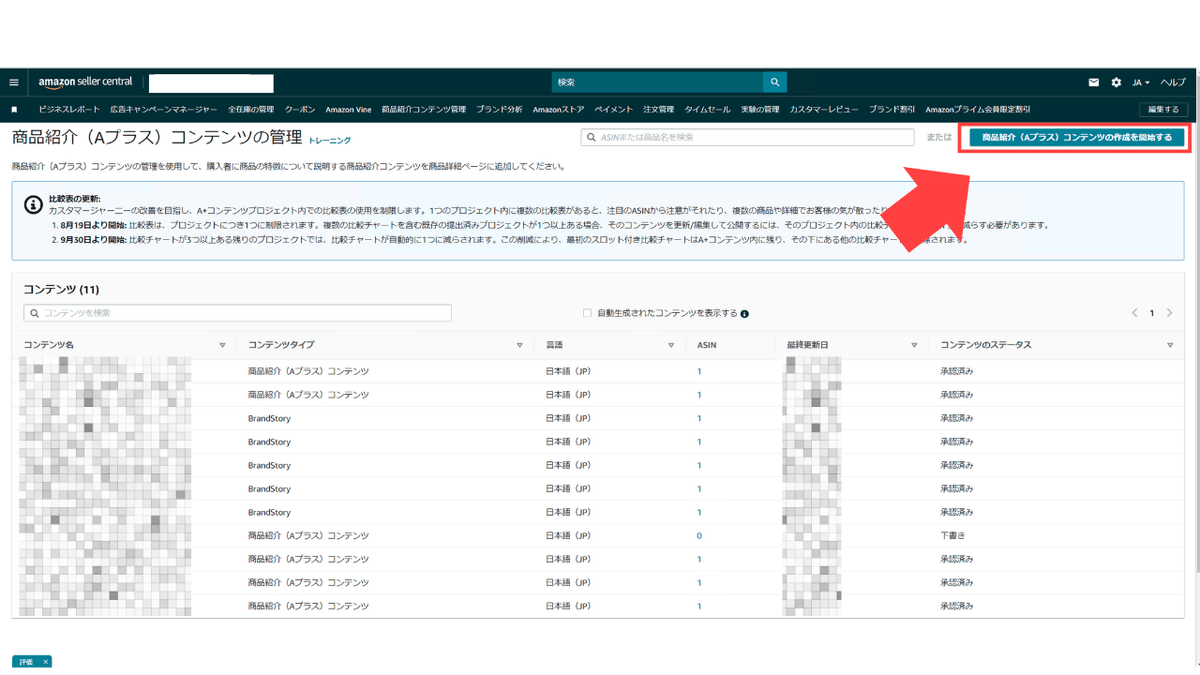The image size is (1200, 675).
Task: Focus the ASINまたは商品名を検索 field
Action: (x=747, y=137)
